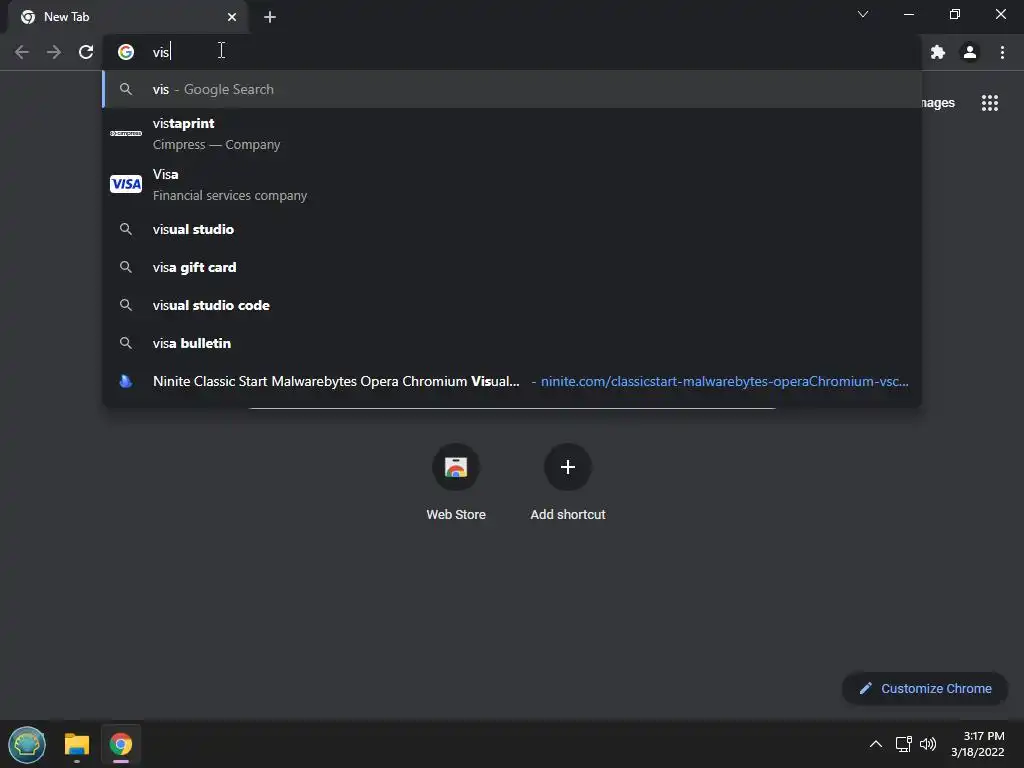The height and width of the screenshot is (768, 1024).
Task: Select the New Tab tab
Action: coord(127,17)
